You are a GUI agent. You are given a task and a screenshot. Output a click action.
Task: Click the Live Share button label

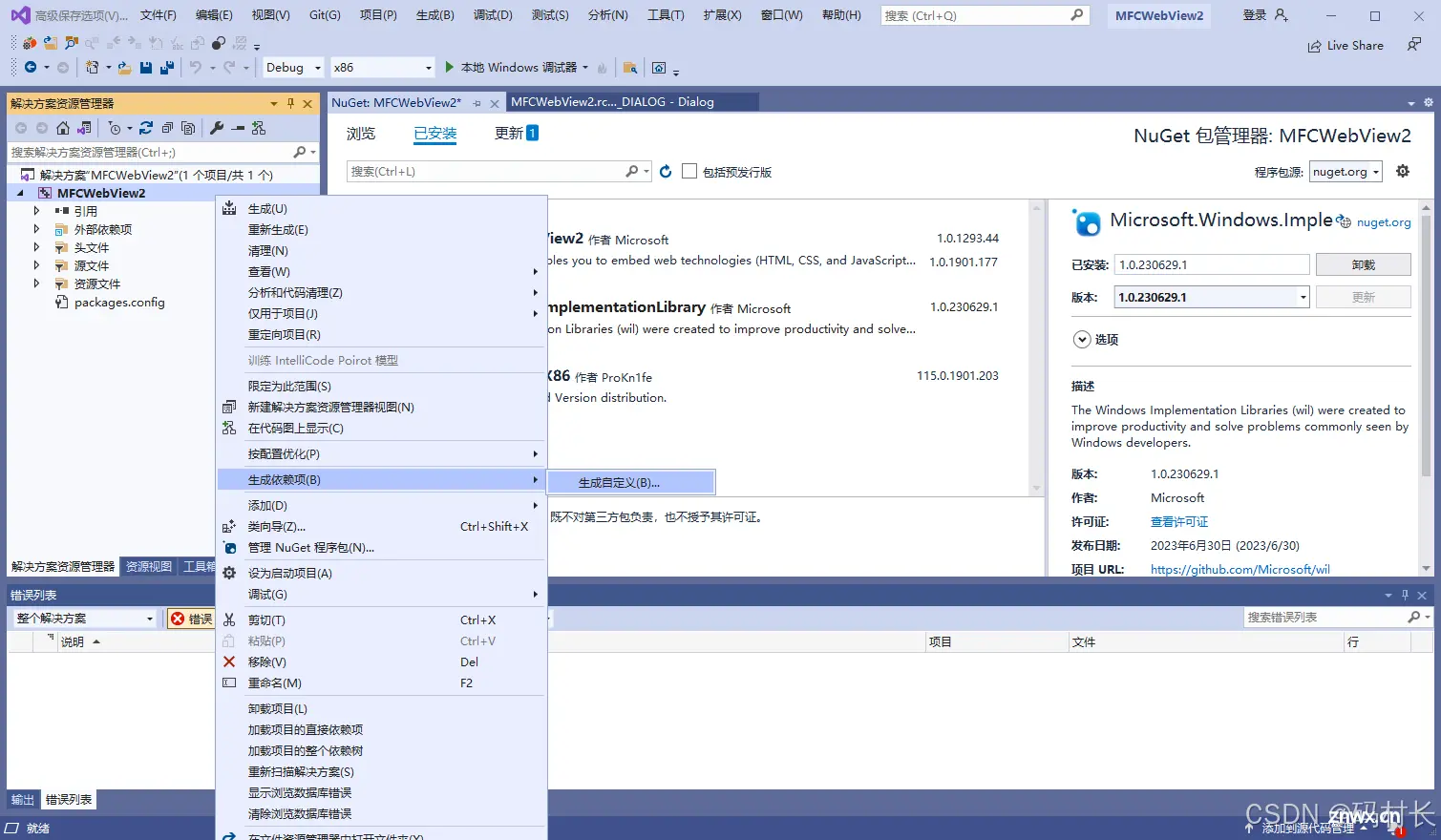(x=1355, y=45)
